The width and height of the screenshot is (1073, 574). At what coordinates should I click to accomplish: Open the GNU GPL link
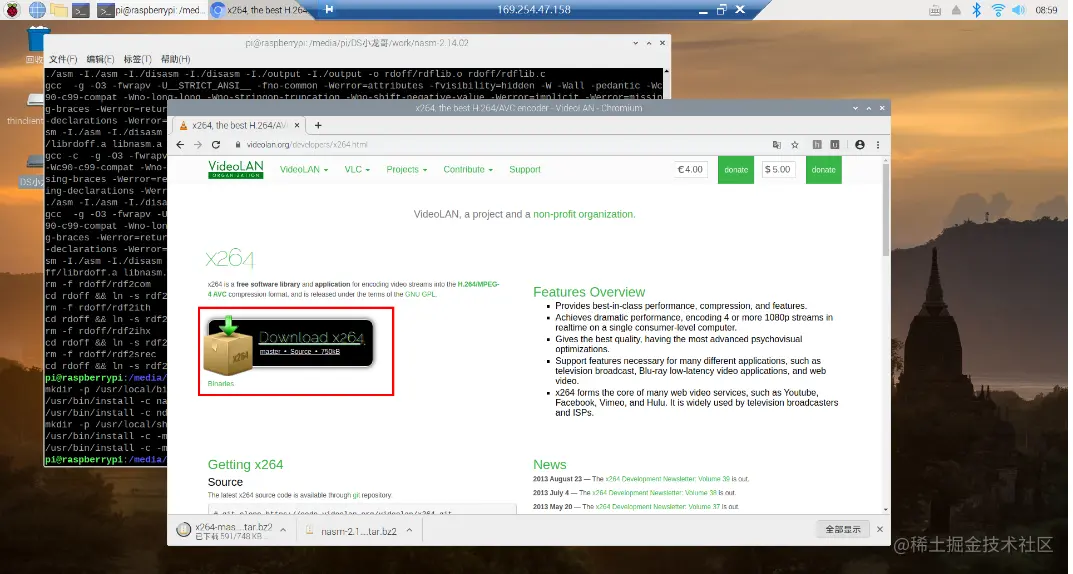click(x=420, y=294)
